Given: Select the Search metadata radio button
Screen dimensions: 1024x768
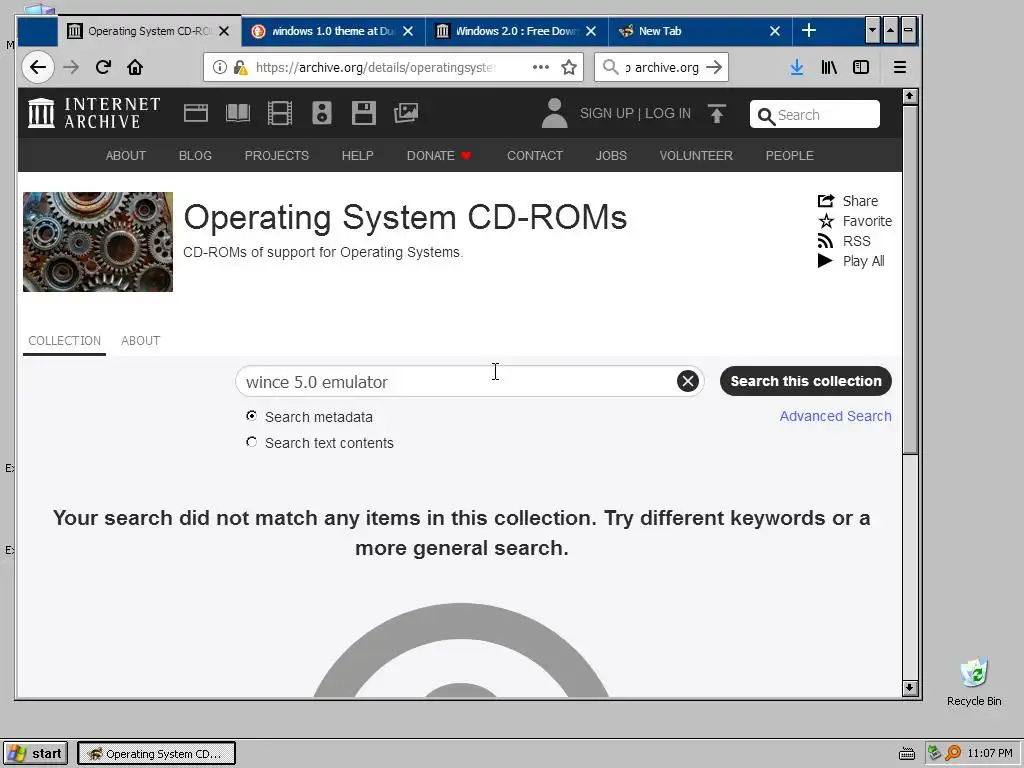Looking at the screenshot, I should (x=251, y=416).
